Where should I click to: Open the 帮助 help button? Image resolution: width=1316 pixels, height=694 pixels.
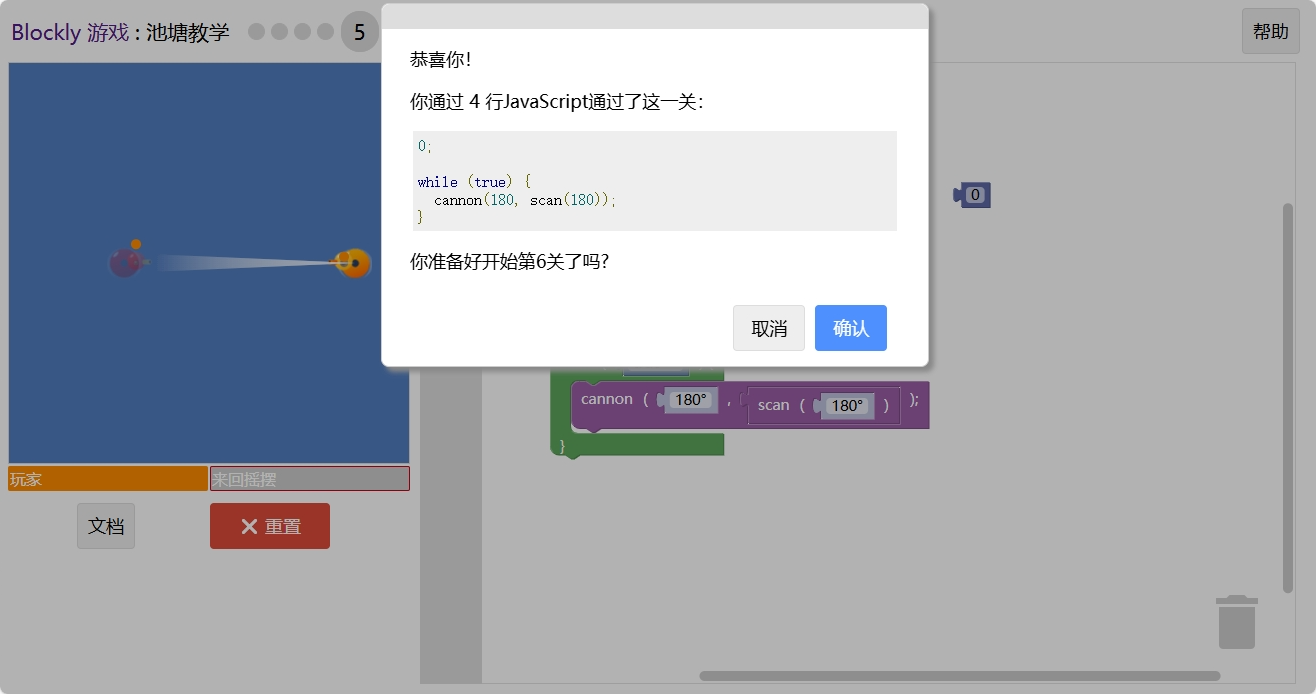pyautogui.click(x=1270, y=31)
